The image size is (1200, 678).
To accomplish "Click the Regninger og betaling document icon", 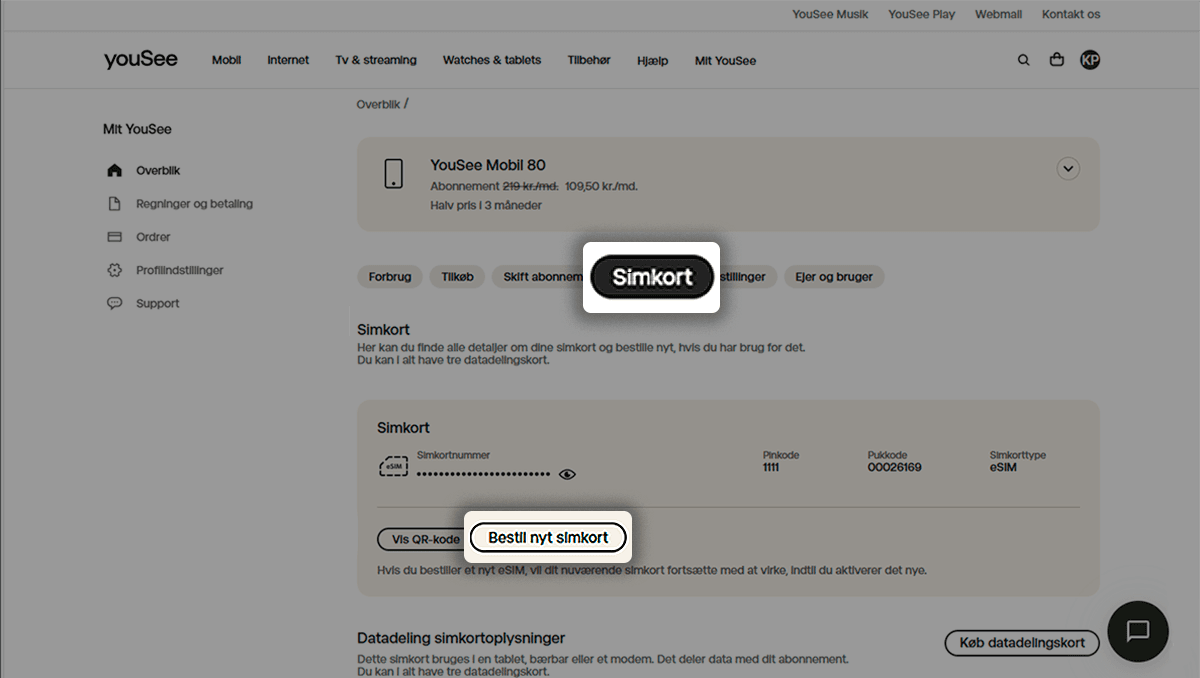I will point(115,203).
